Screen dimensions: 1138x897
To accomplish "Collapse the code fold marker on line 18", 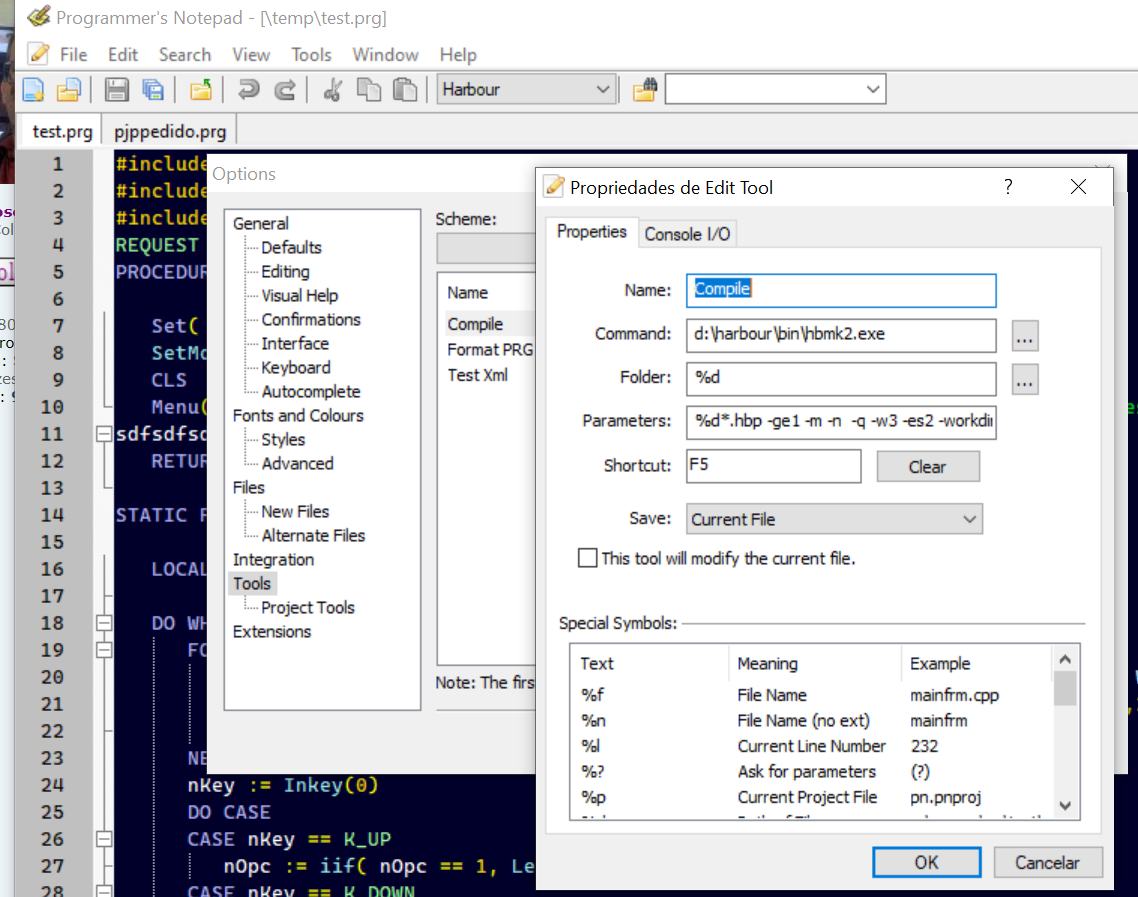I will (103, 623).
